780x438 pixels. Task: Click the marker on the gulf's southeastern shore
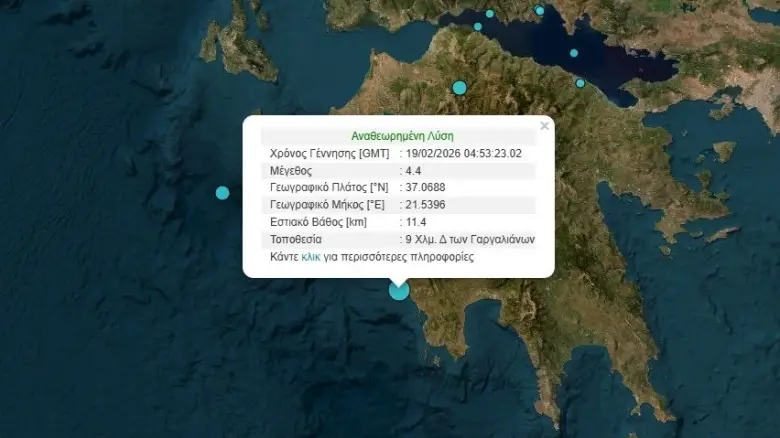pos(580,83)
